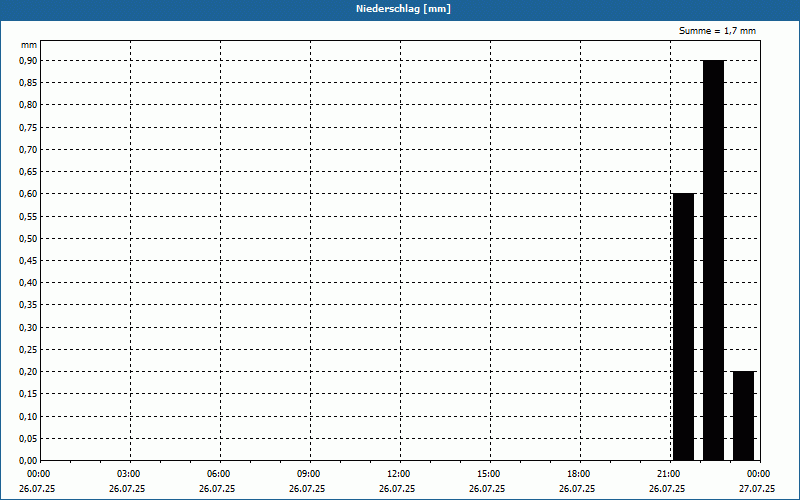This screenshot has width=800, height=500.
Task: Click the 26.07.25 date under 12:00
Action: coord(397,488)
